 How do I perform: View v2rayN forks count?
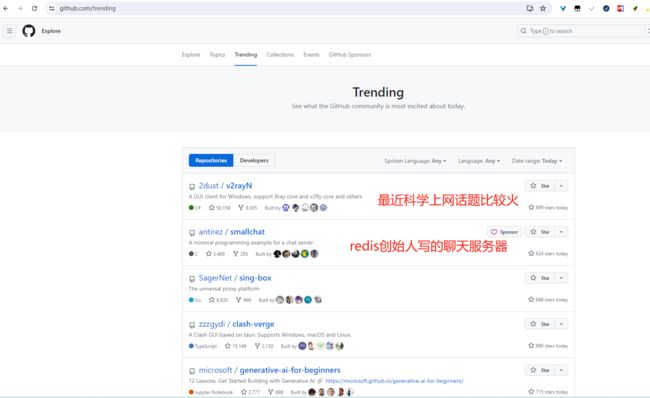click(x=247, y=208)
